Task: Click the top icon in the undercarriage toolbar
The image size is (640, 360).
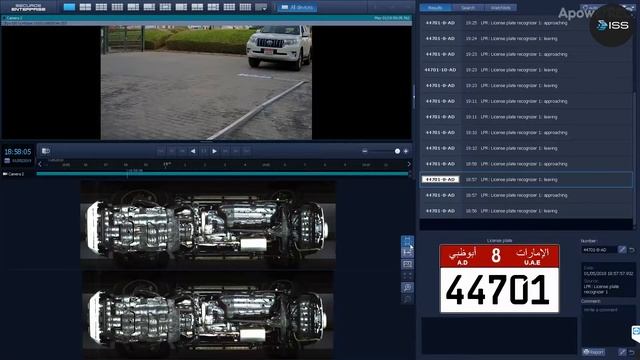Action: coord(407,241)
